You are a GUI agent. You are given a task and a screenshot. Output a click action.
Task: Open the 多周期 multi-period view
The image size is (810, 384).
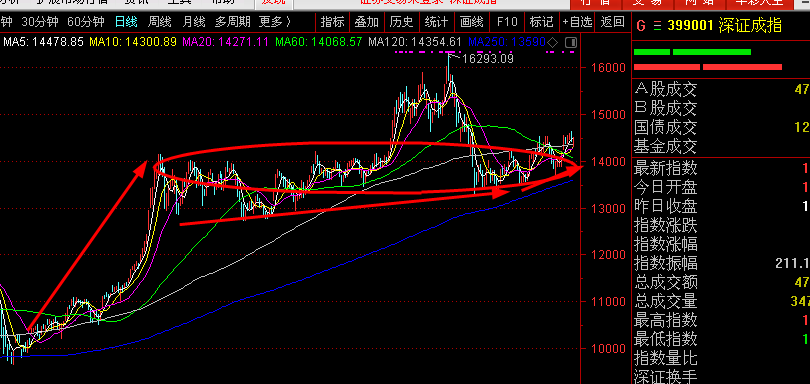click(233, 22)
